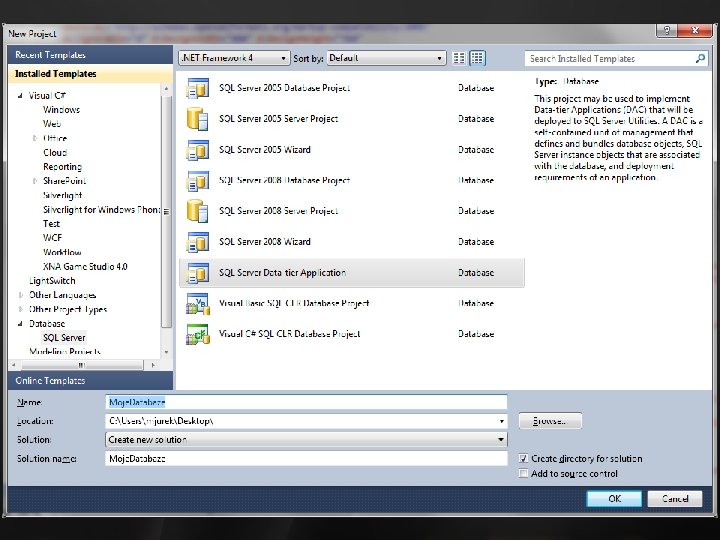
Task: Select 'Visual C# SQL CLR Database Project' name
Action: (289, 334)
